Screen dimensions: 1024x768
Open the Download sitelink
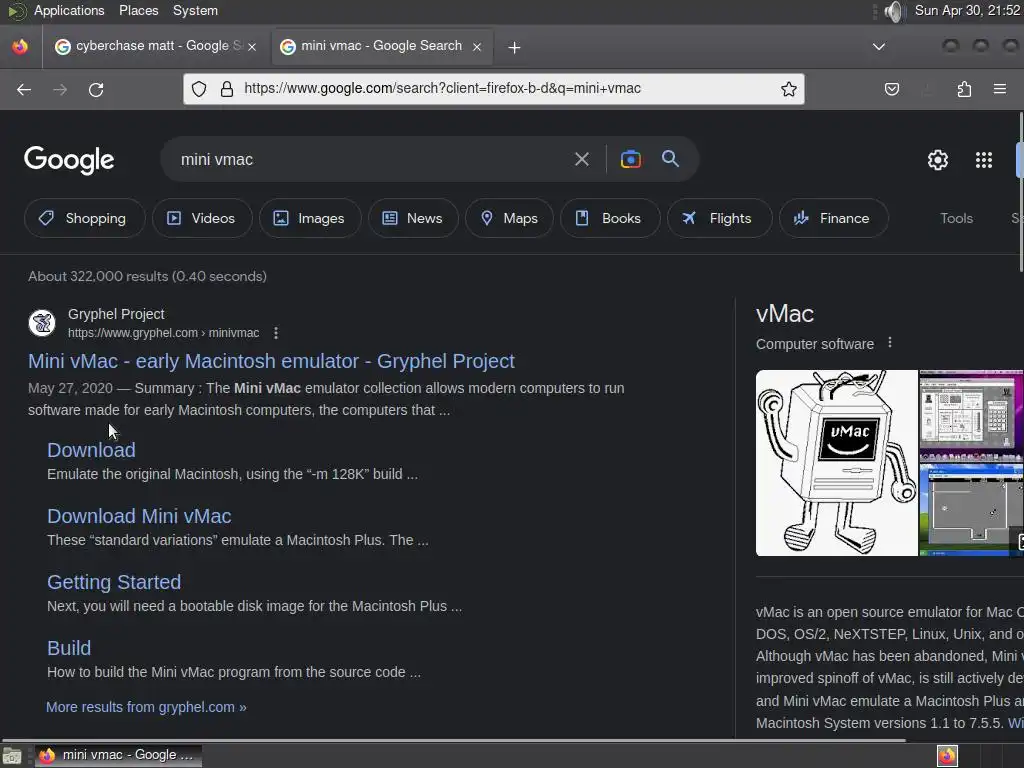91,450
